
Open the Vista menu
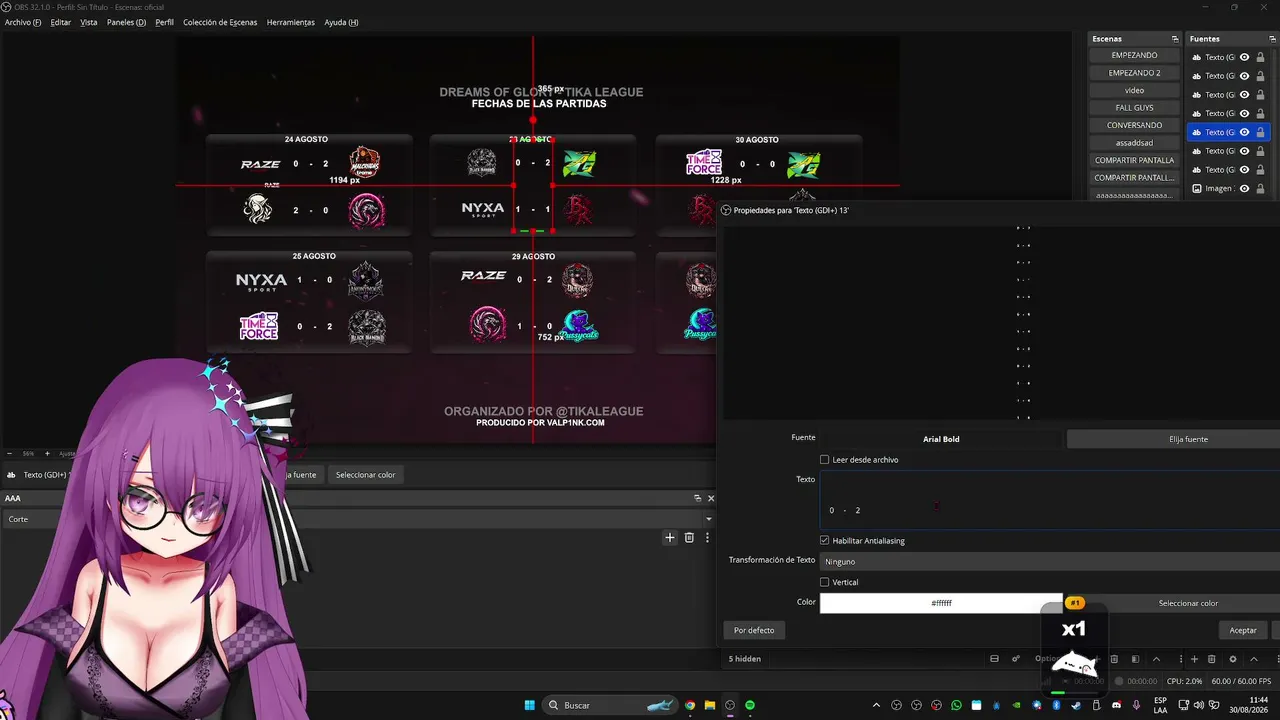[x=89, y=22]
